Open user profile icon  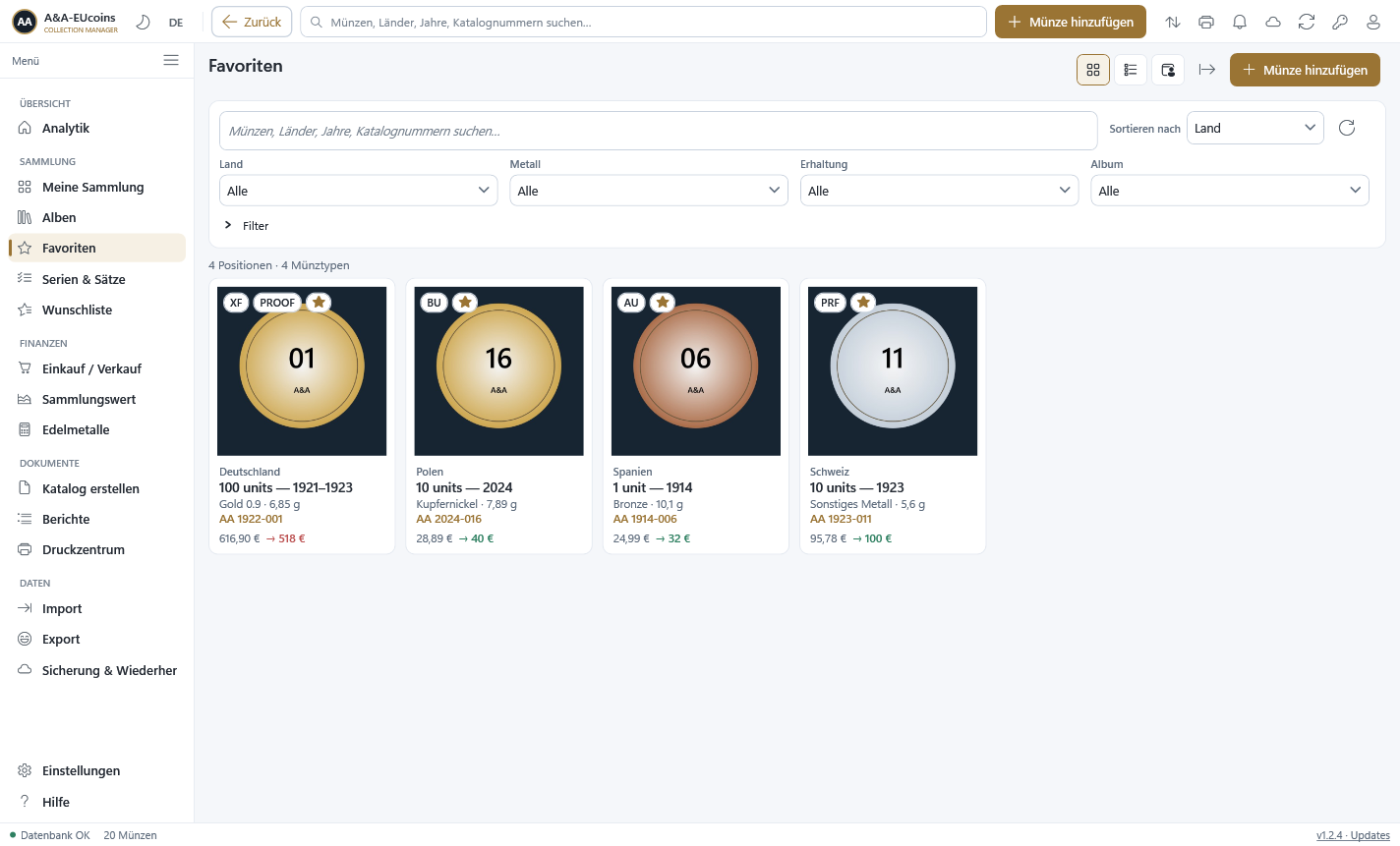click(x=1373, y=22)
